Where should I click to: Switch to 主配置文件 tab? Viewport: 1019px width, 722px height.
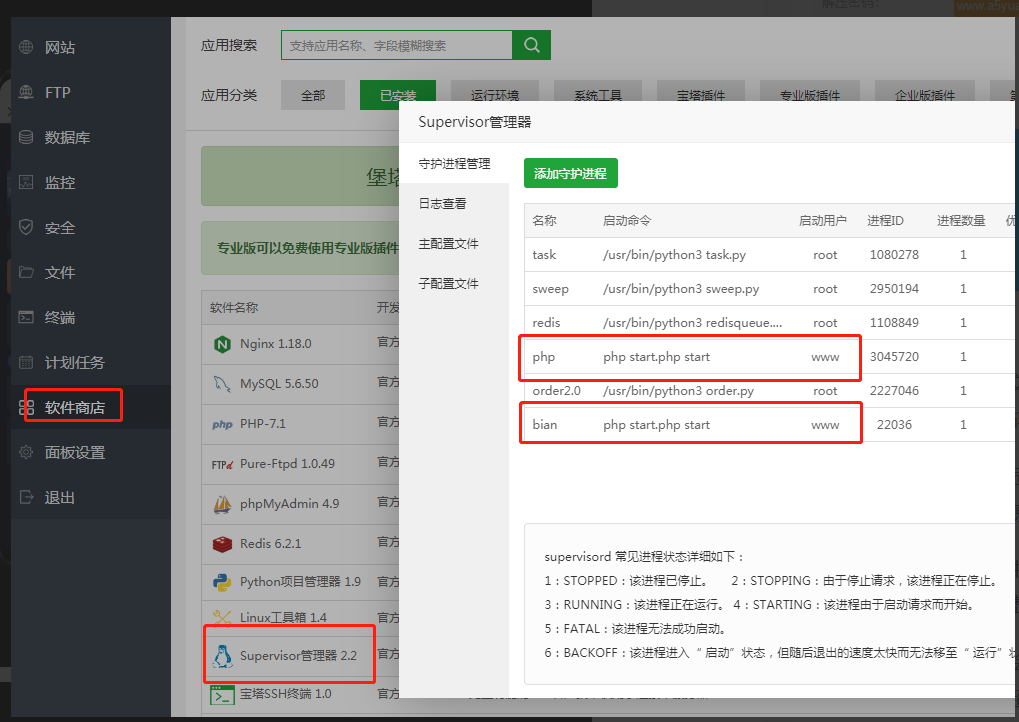pos(448,244)
